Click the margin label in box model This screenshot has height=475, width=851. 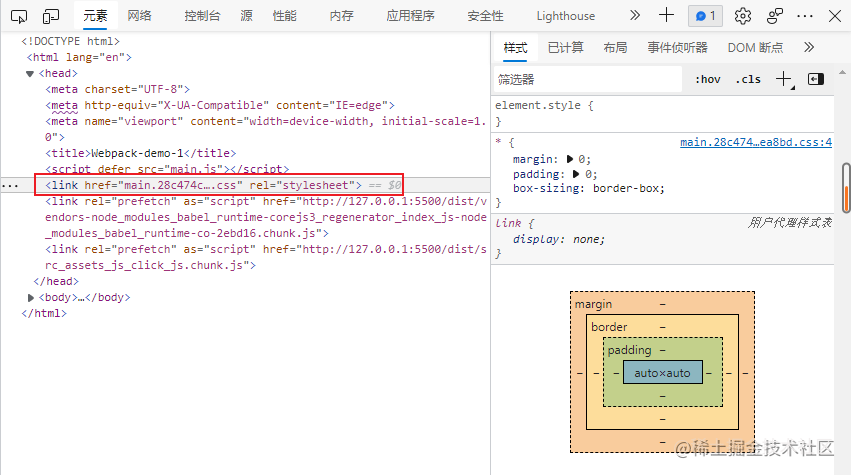pyautogui.click(x=593, y=304)
